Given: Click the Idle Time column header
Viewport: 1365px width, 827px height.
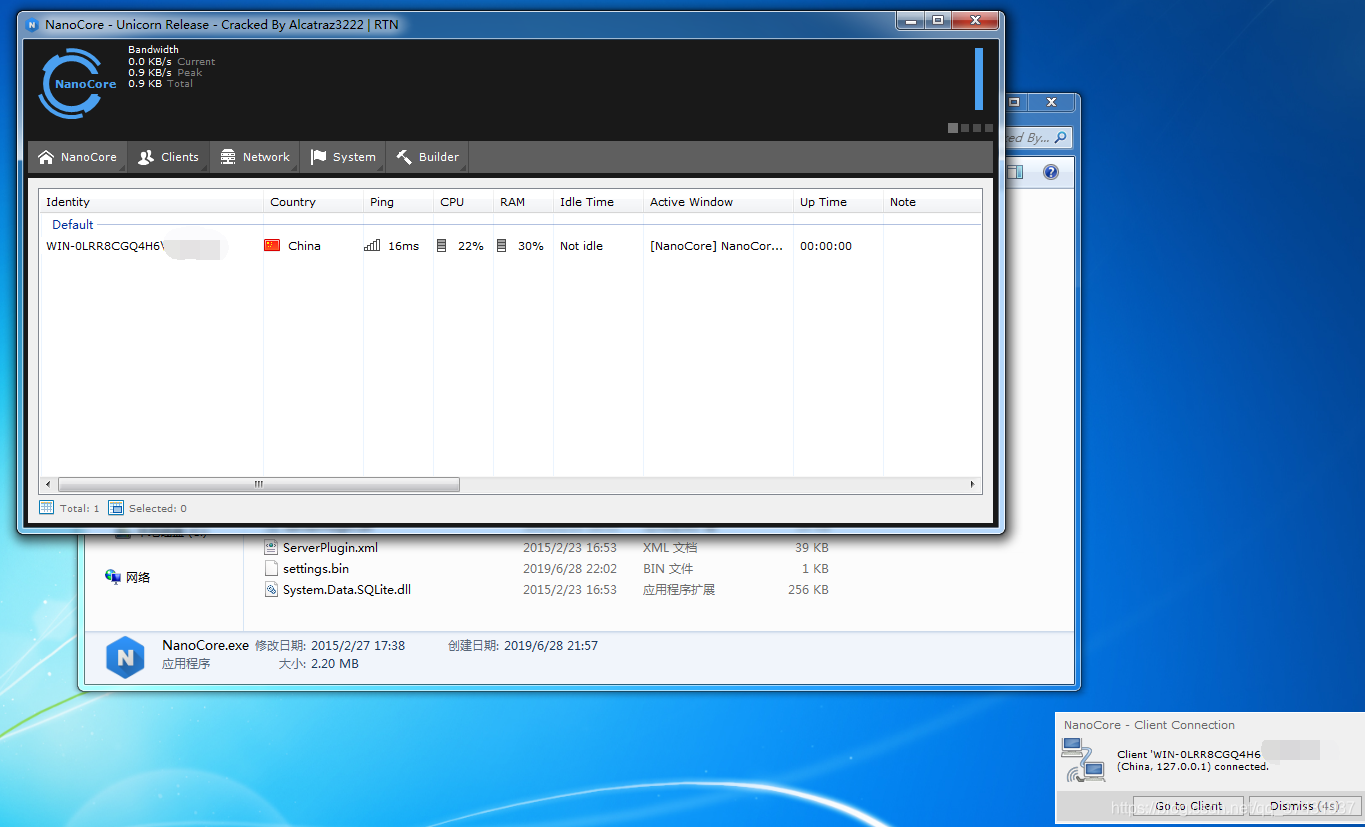Looking at the screenshot, I should pyautogui.click(x=598, y=202).
